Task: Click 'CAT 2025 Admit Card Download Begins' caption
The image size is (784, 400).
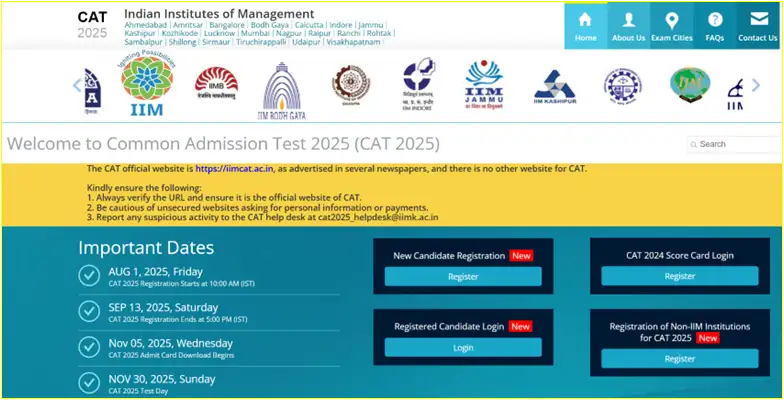Action: 171,356
